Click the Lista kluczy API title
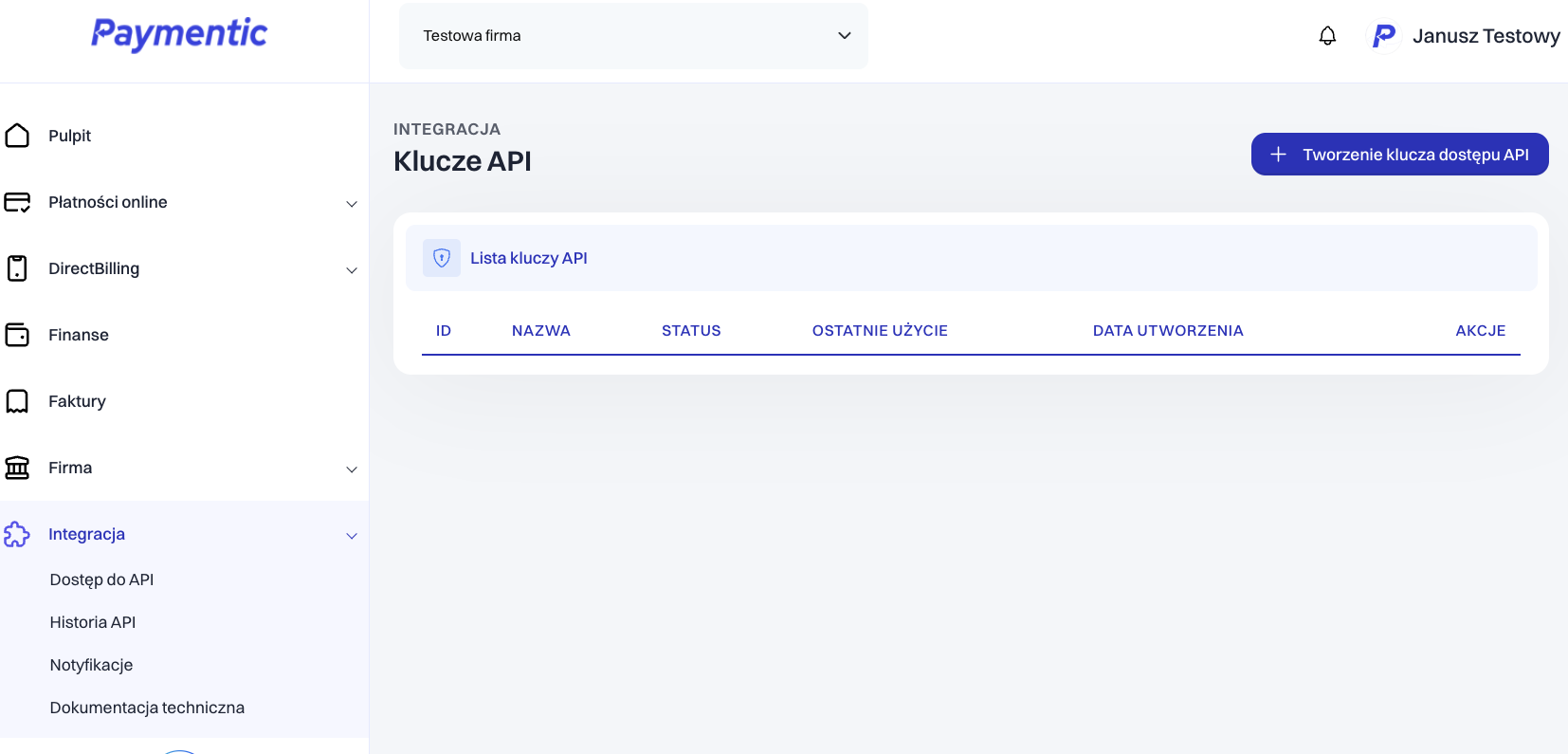Viewport: 1568px width, 754px height. point(529,258)
